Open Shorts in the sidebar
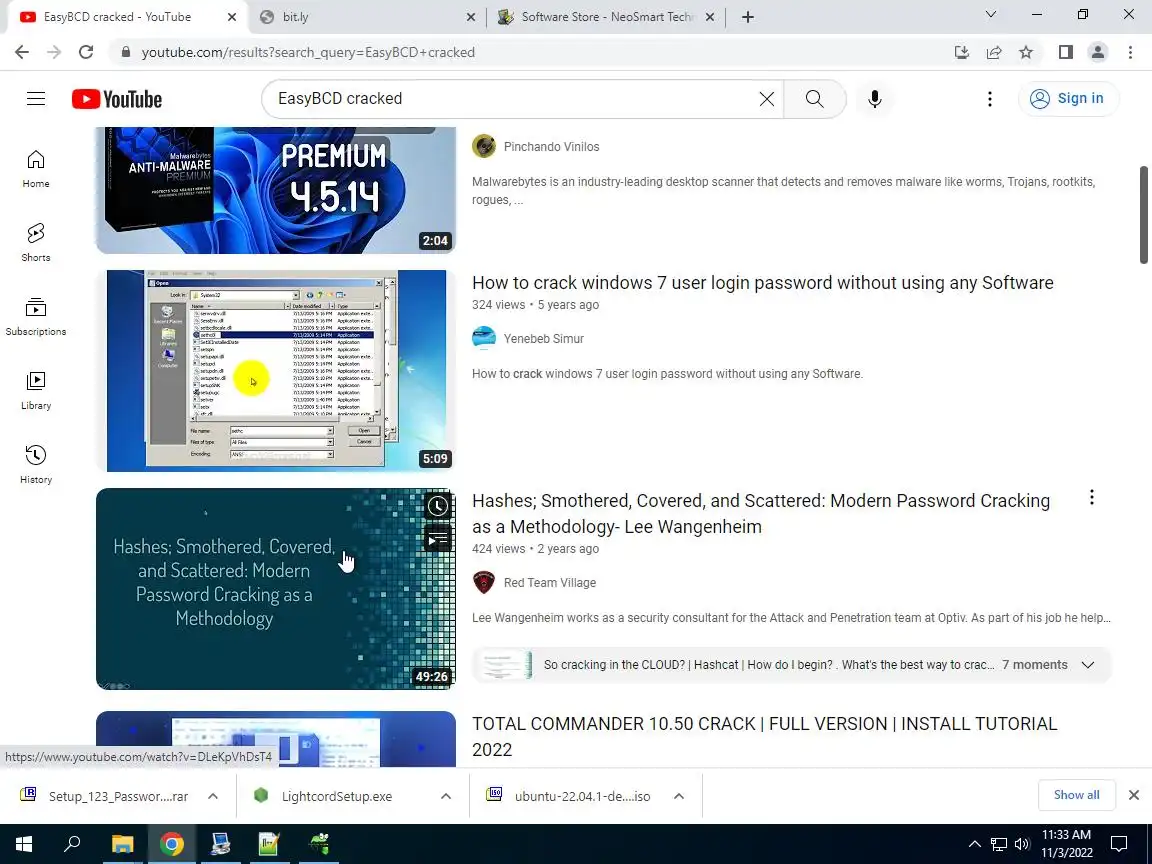The height and width of the screenshot is (864, 1152). tap(35, 242)
